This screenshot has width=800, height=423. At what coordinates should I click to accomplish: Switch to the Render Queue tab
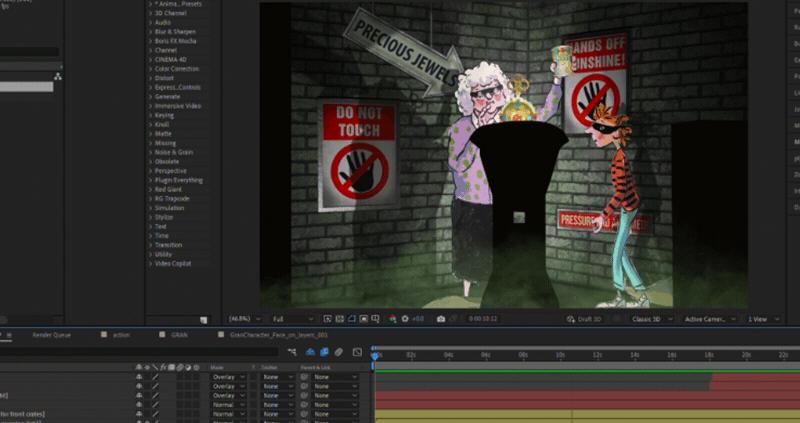coord(49,335)
